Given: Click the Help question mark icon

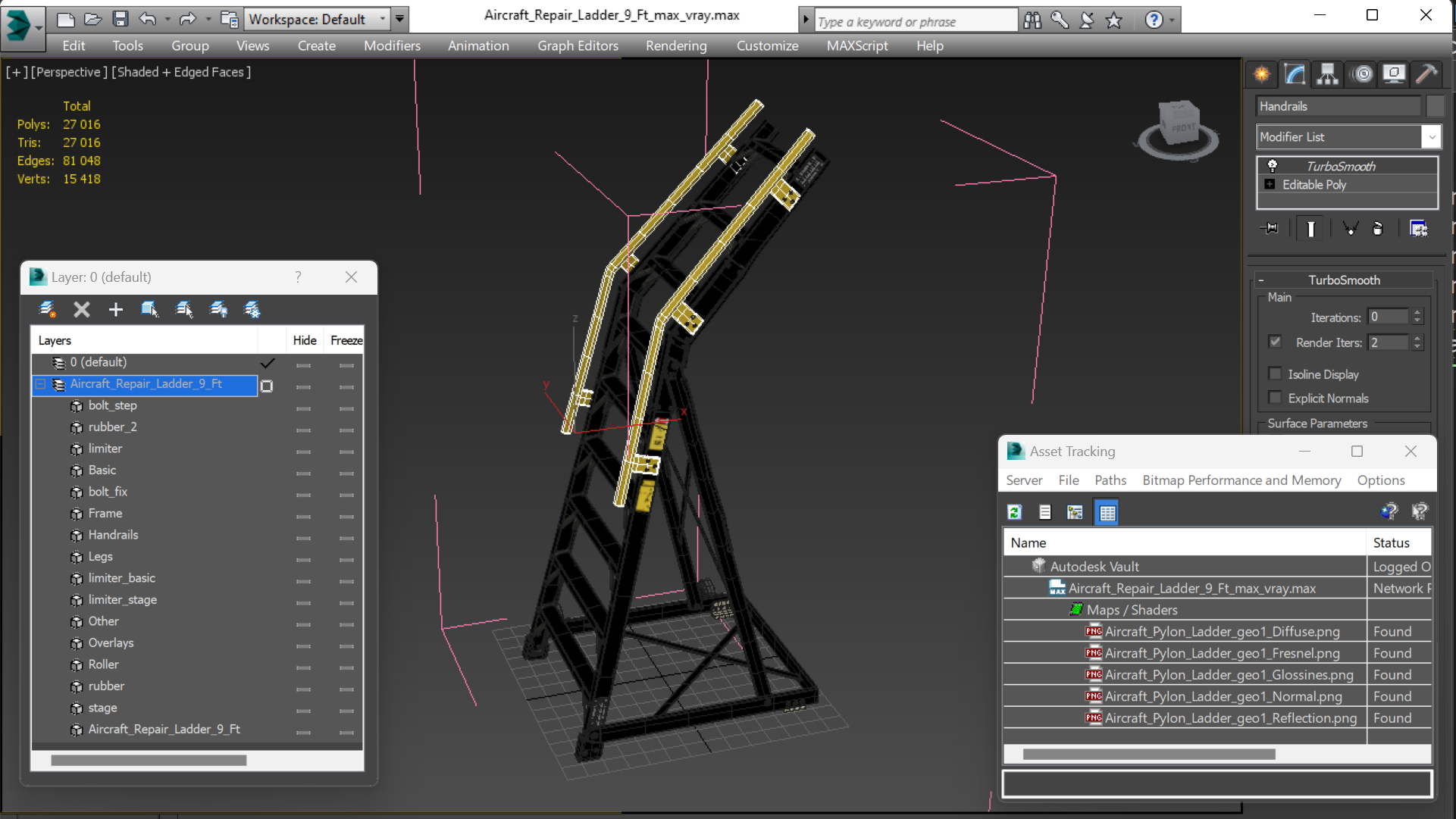Looking at the screenshot, I should [x=1154, y=20].
